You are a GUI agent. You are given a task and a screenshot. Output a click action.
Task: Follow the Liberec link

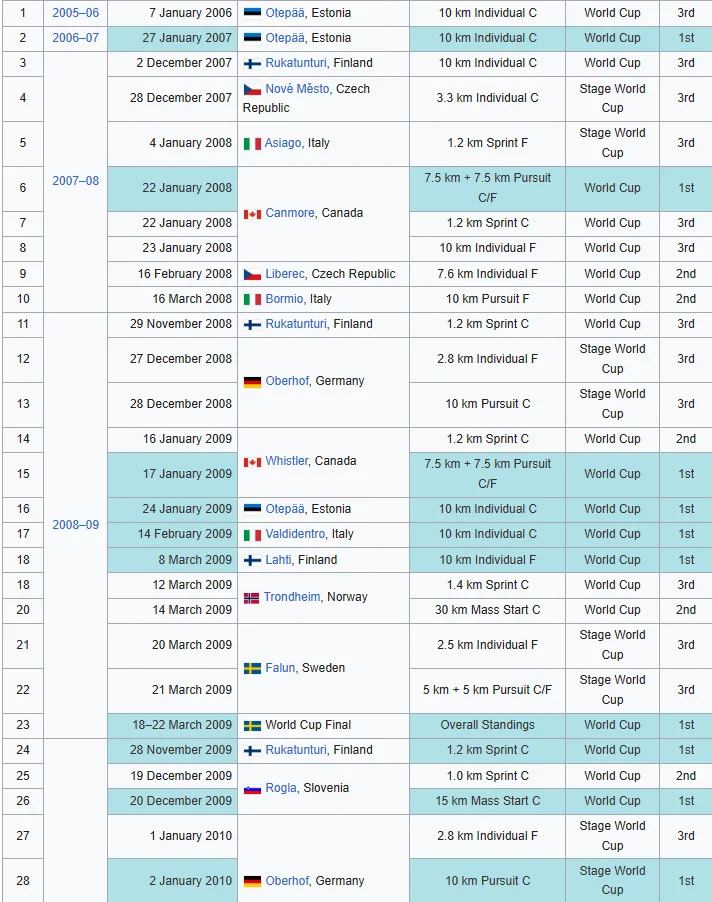pyautogui.click(x=285, y=274)
